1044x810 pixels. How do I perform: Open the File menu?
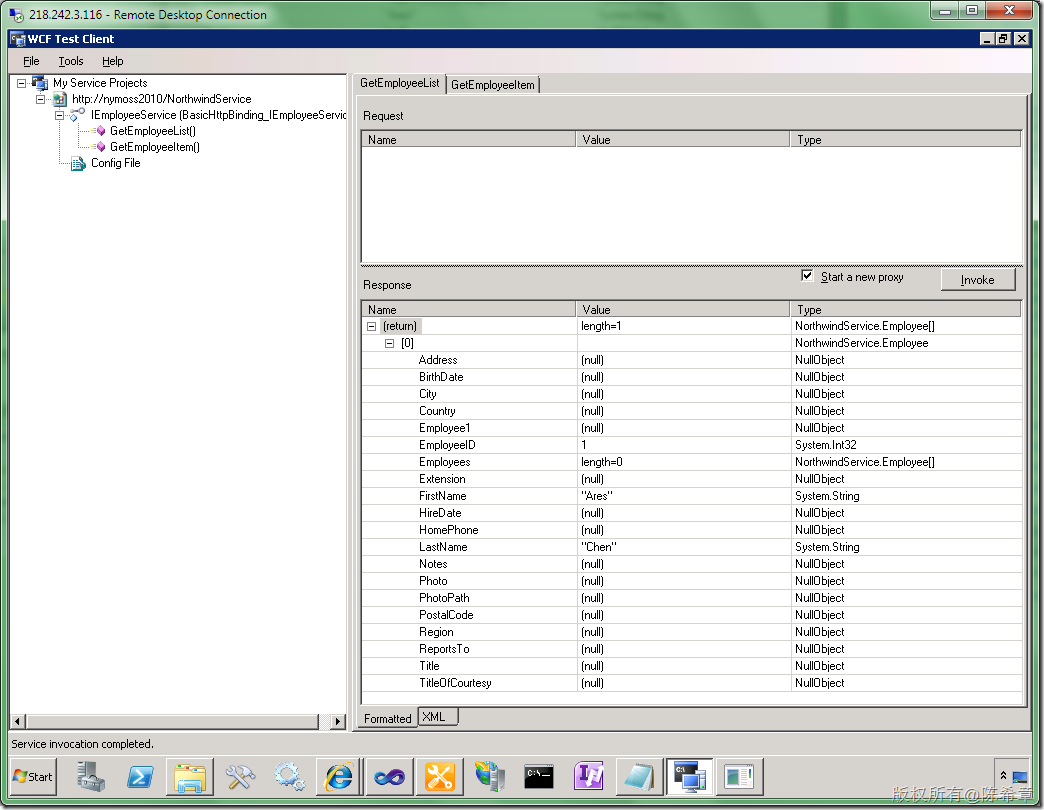click(x=31, y=61)
